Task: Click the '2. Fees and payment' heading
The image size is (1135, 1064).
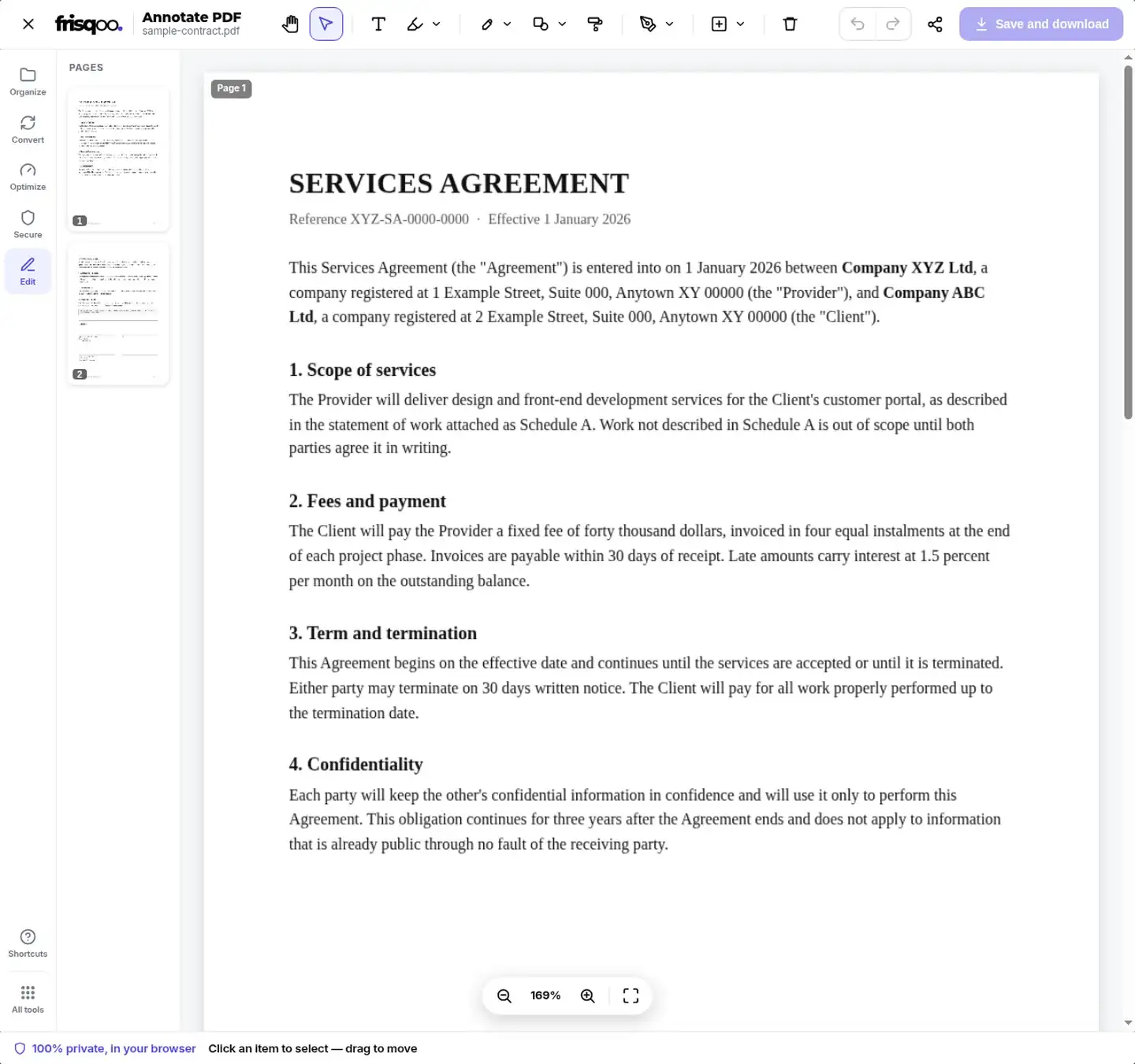Action: pyautogui.click(x=367, y=501)
